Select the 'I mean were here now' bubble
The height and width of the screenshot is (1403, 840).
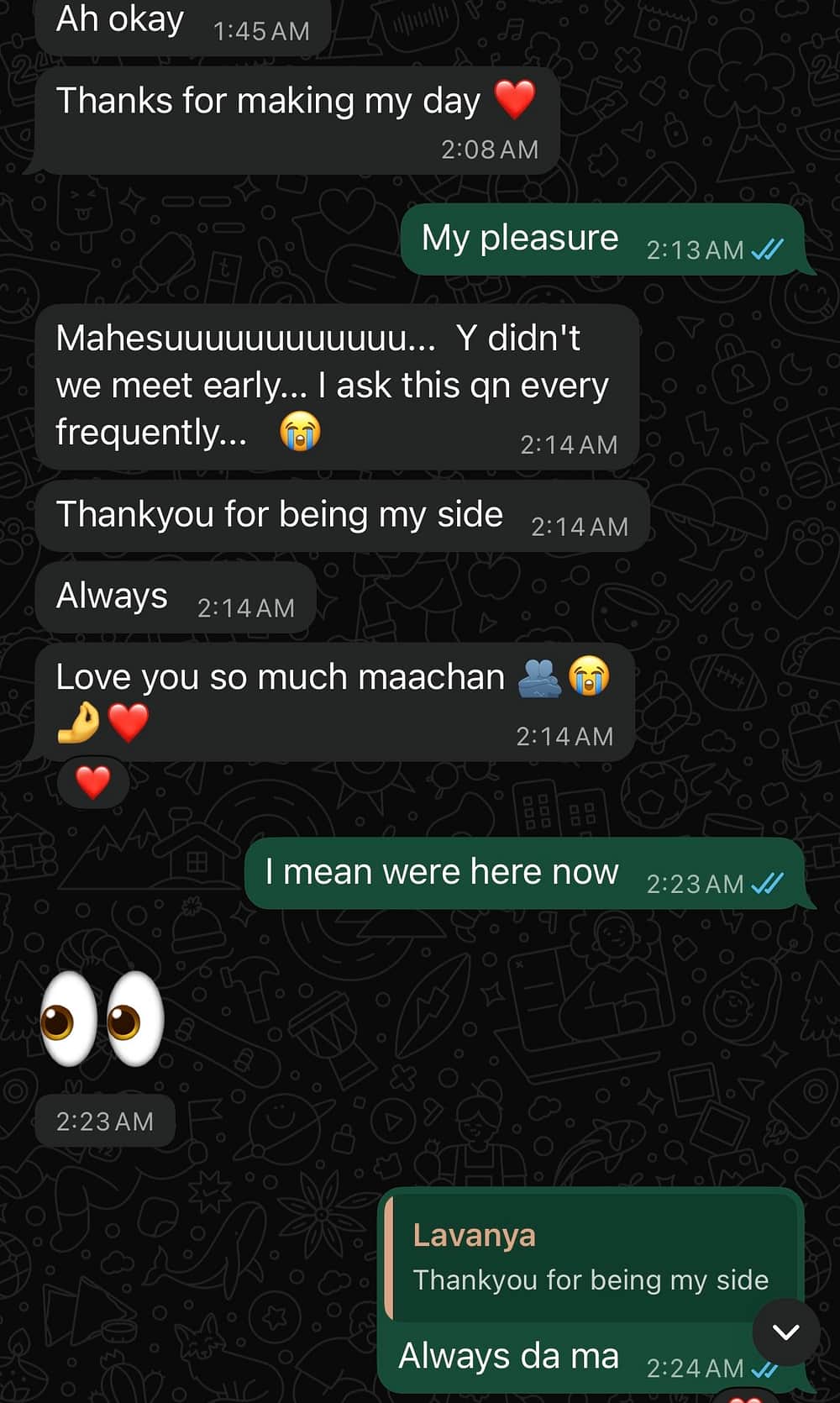[525, 873]
